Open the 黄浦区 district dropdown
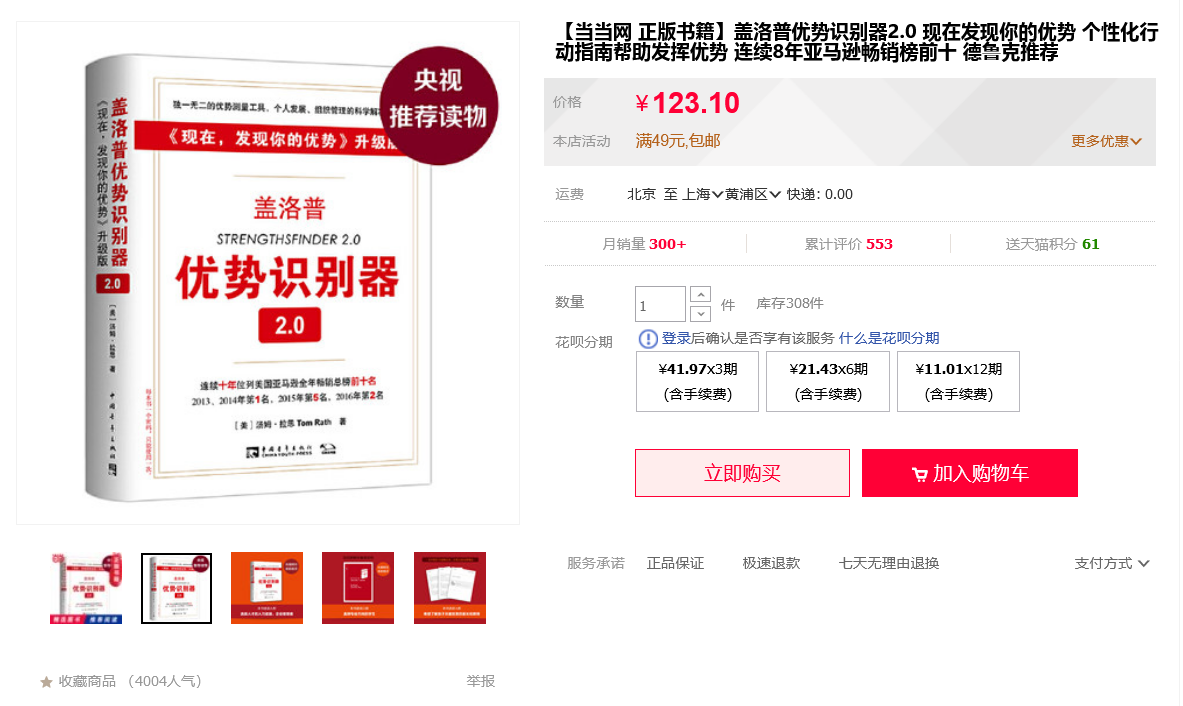Screen dimensions: 1183x706 (752, 195)
